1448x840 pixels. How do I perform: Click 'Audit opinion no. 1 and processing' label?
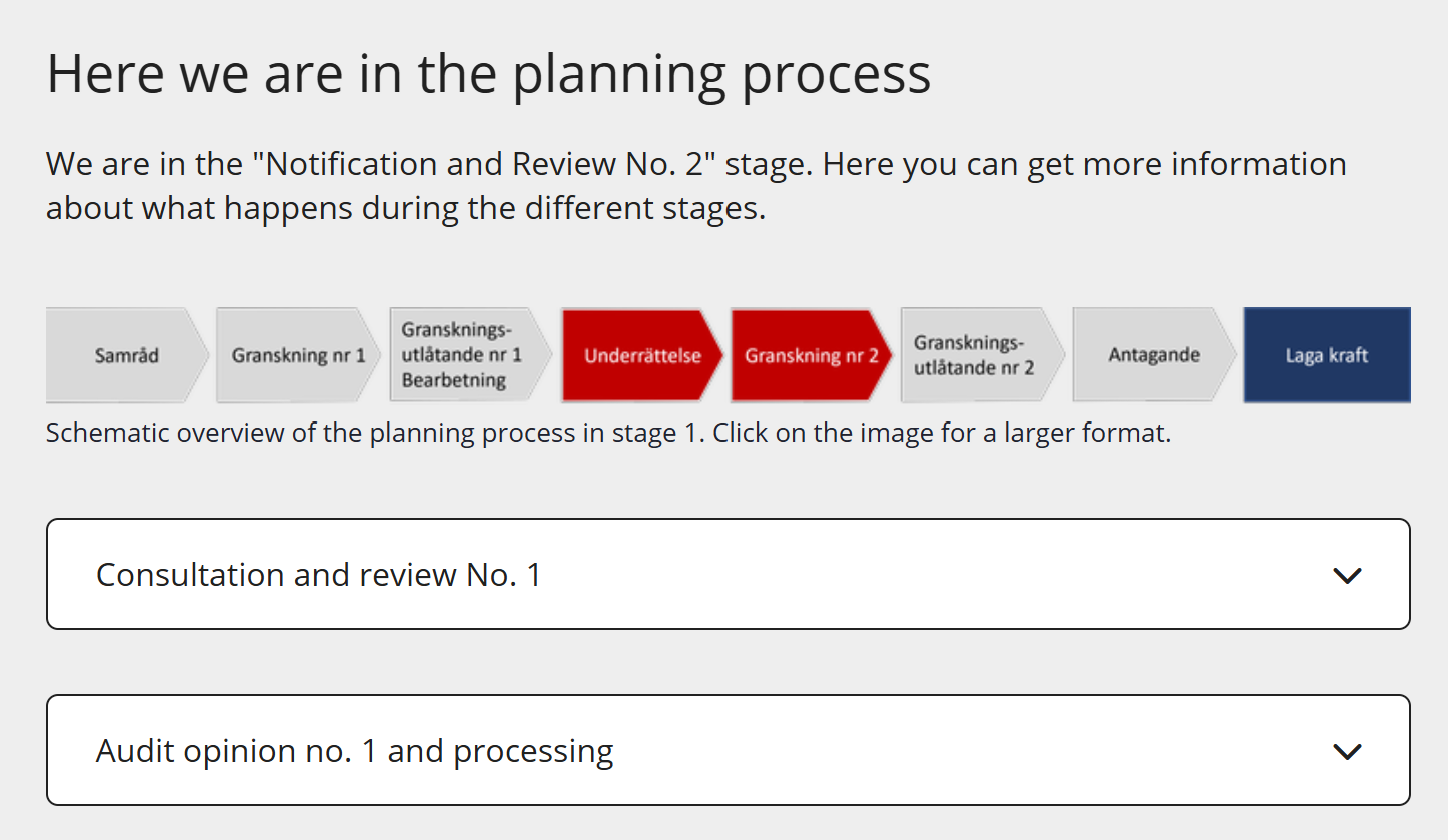pyautogui.click(x=354, y=751)
